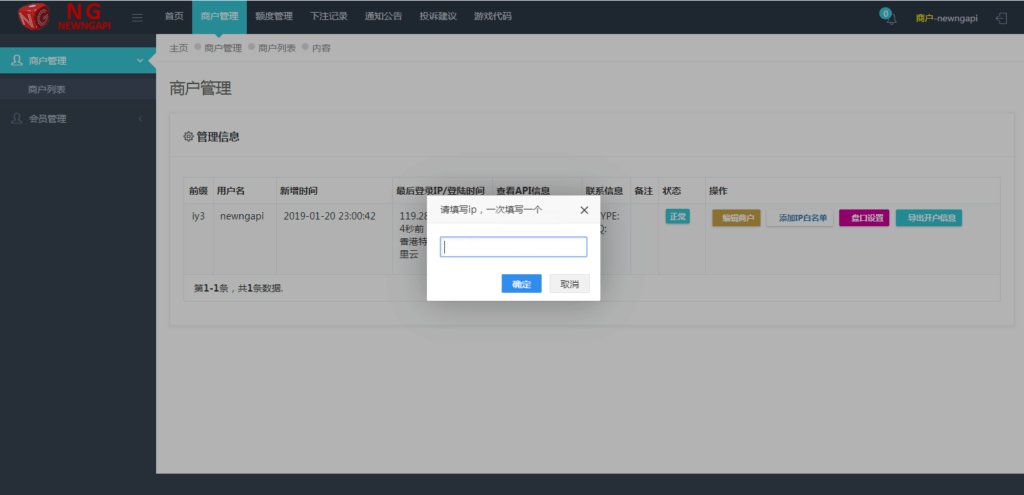Click the 操作 column header
This screenshot has height=495, width=1024.
pos(718,191)
